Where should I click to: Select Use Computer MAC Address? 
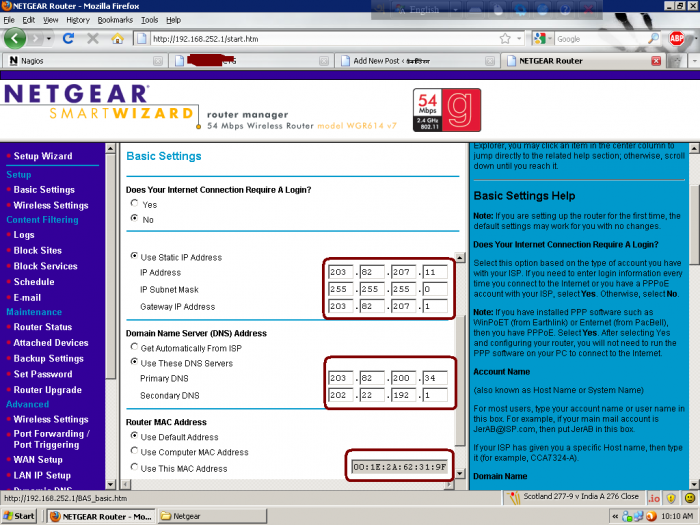134,451
